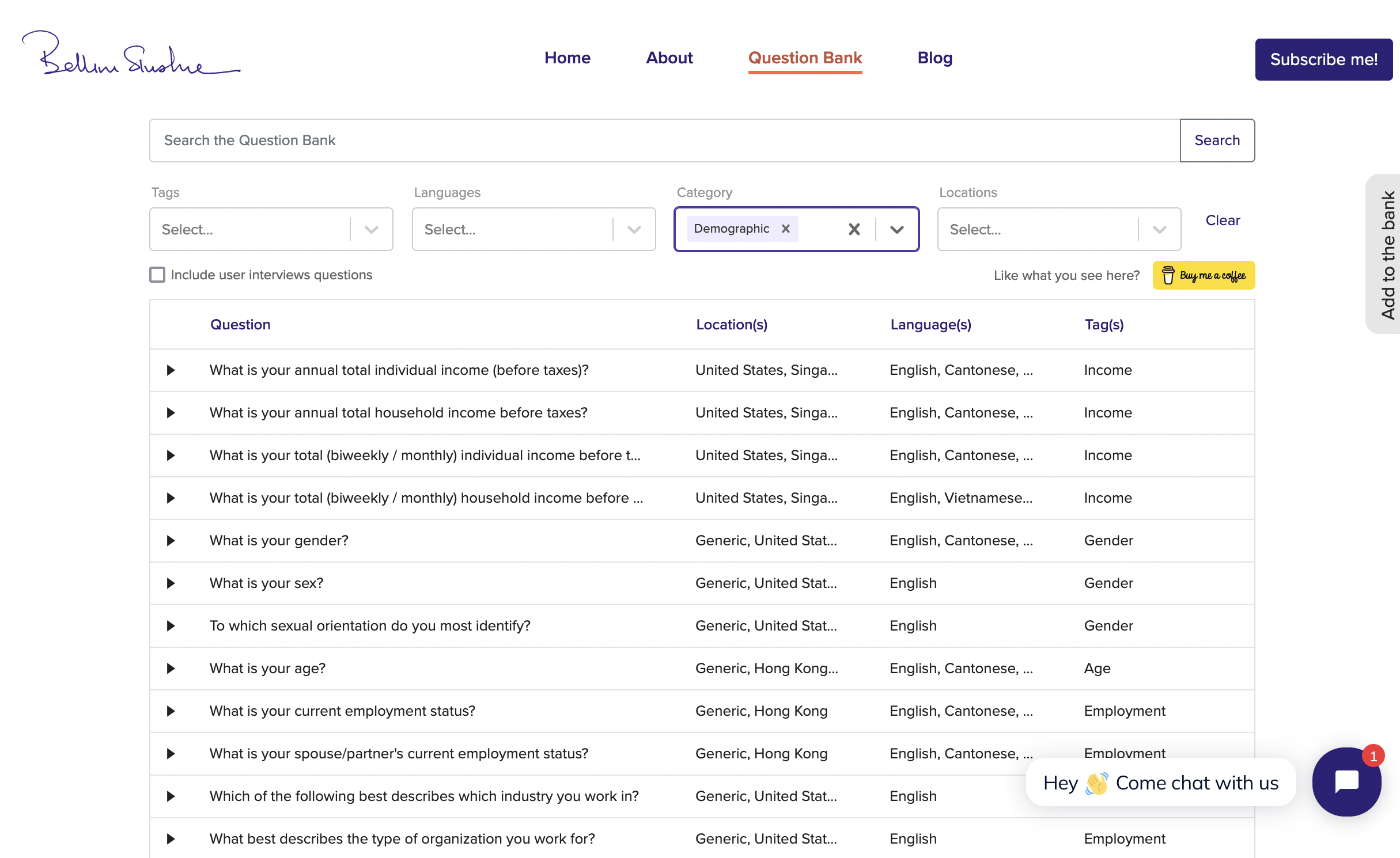Click the Age tag cell
The height and width of the screenshot is (858, 1400).
(x=1097, y=669)
